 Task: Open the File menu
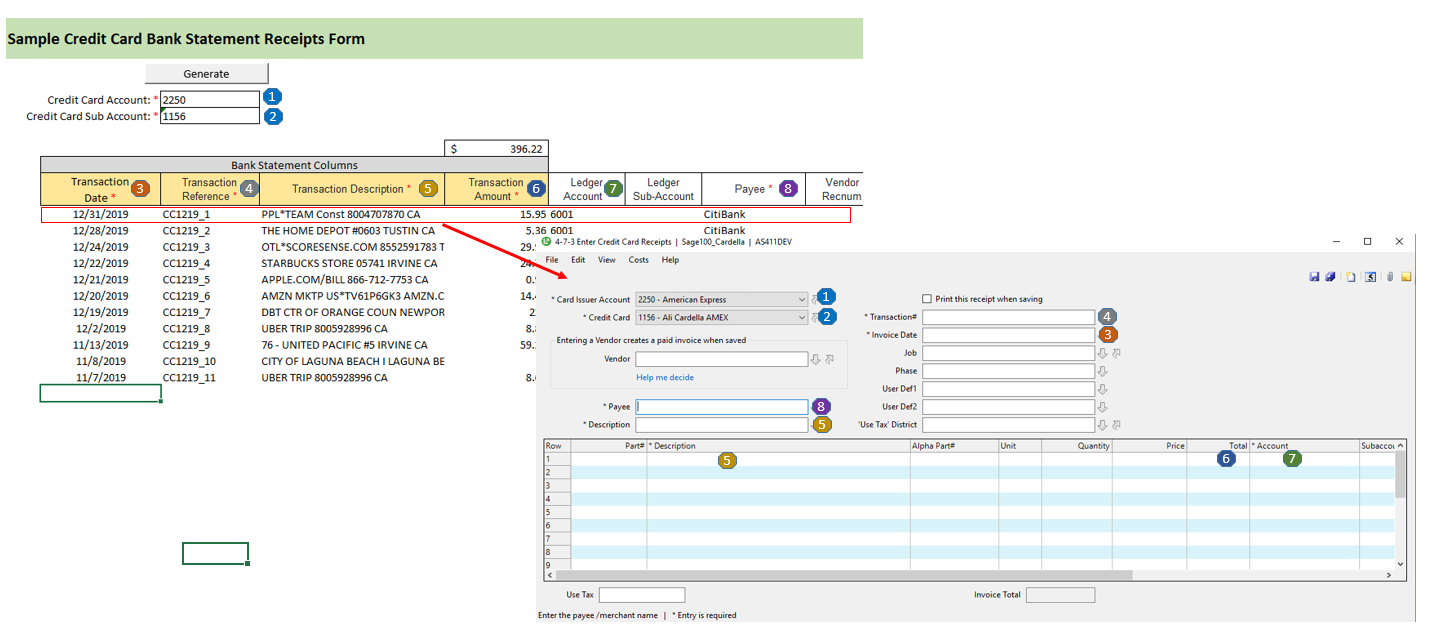pyautogui.click(x=552, y=260)
